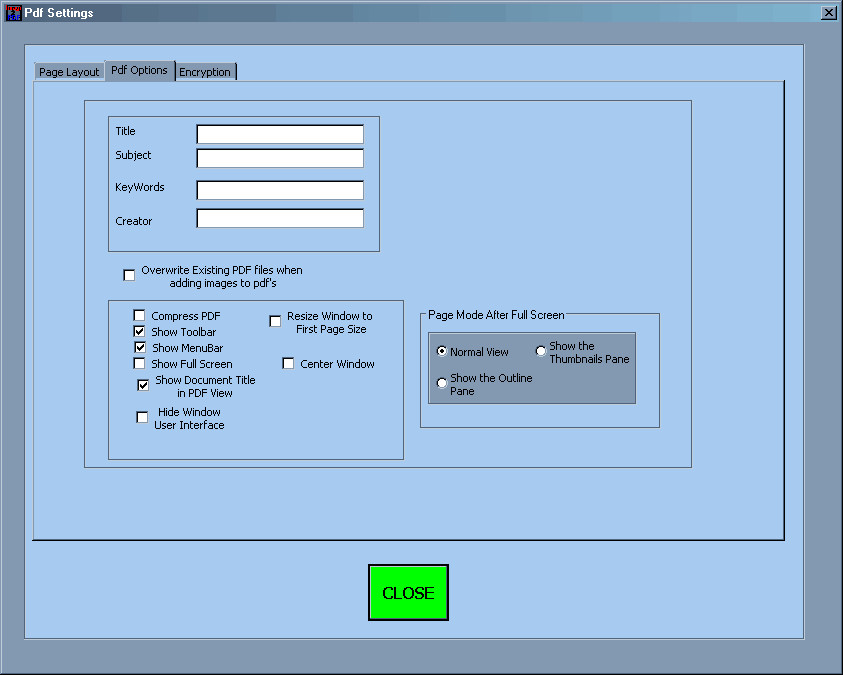Click the Title input field
This screenshot has height=675, width=843.
(x=280, y=134)
